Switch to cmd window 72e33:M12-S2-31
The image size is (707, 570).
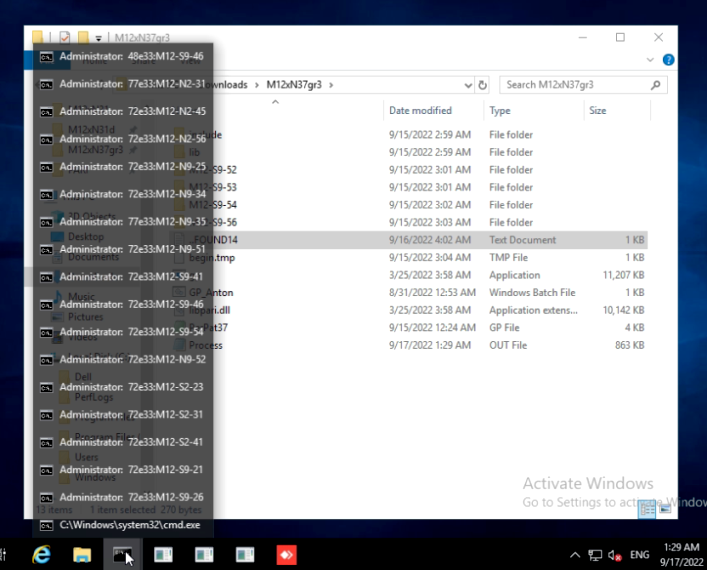123,415
